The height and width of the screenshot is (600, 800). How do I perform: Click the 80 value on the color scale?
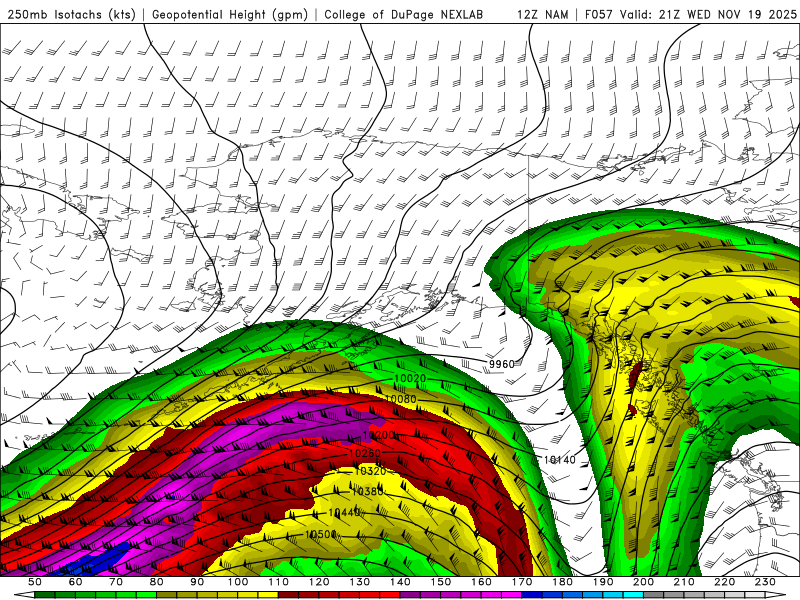click(157, 582)
